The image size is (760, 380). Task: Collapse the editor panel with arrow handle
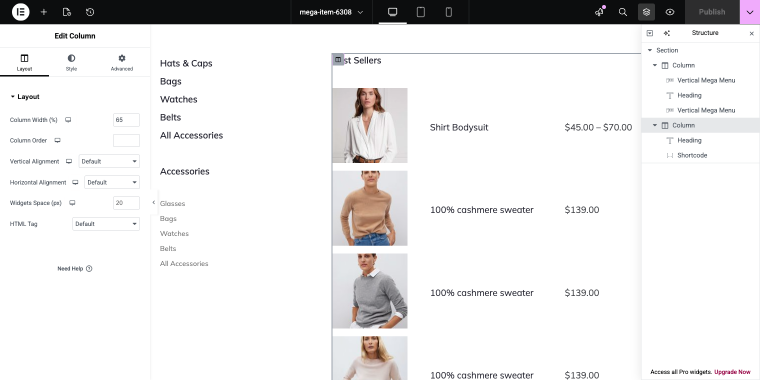pos(153,203)
